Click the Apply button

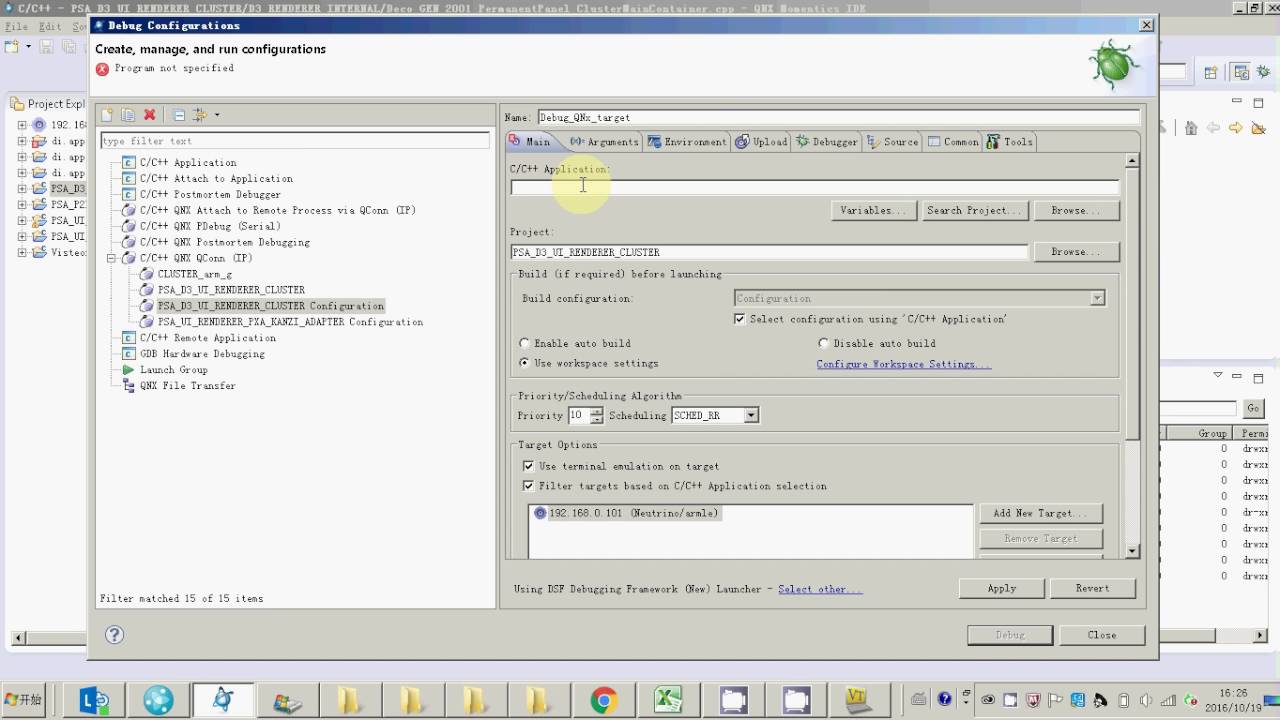tap(1002, 589)
